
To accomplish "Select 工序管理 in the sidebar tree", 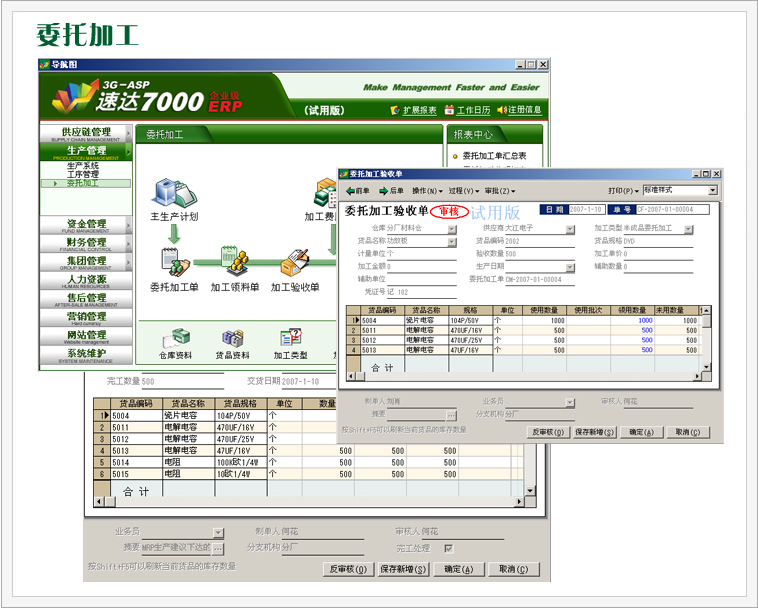I will coord(83,174).
